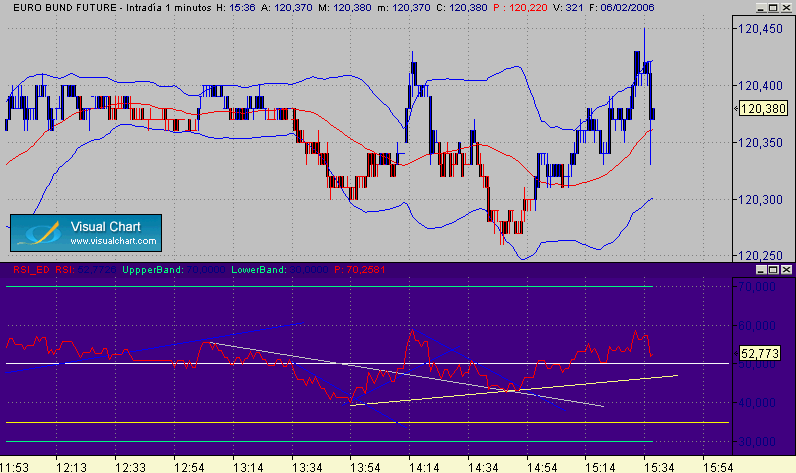Viewport: 796px width, 473px height.
Task: Click the 120,300 price axis label
Action: click(760, 200)
